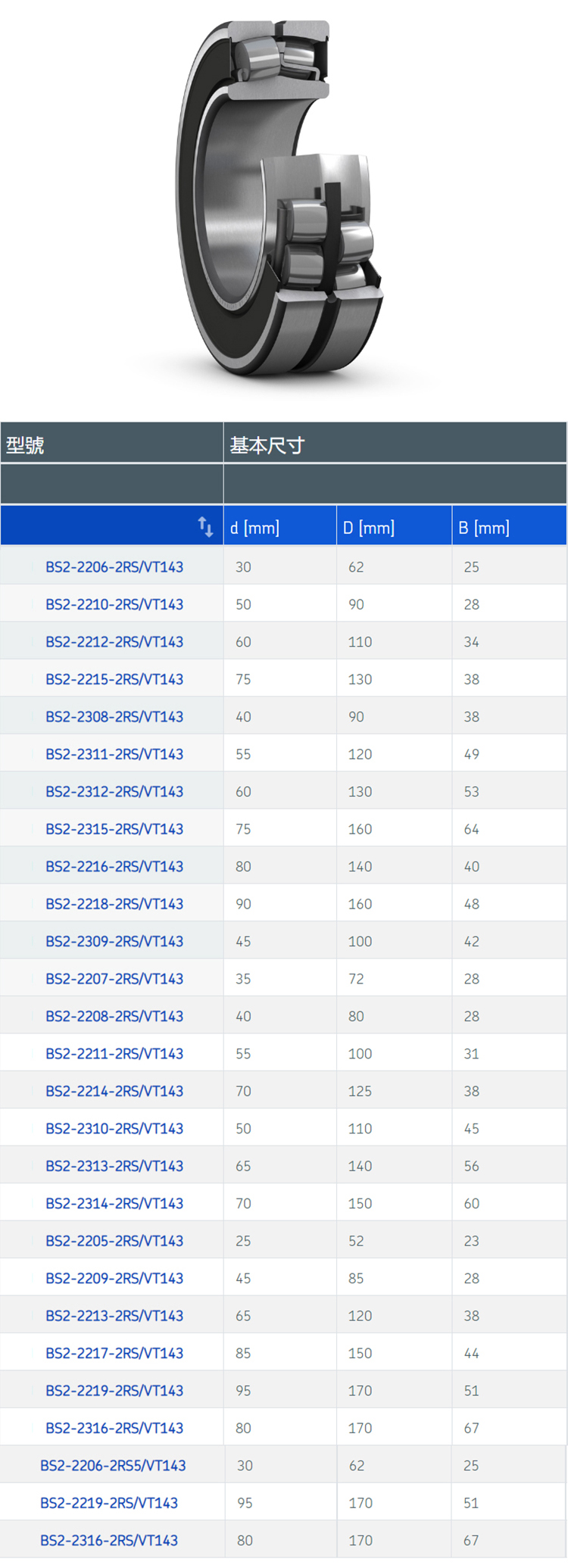Select d value 90 in BS2-2218-2RS/VT143 row

pyautogui.click(x=243, y=904)
